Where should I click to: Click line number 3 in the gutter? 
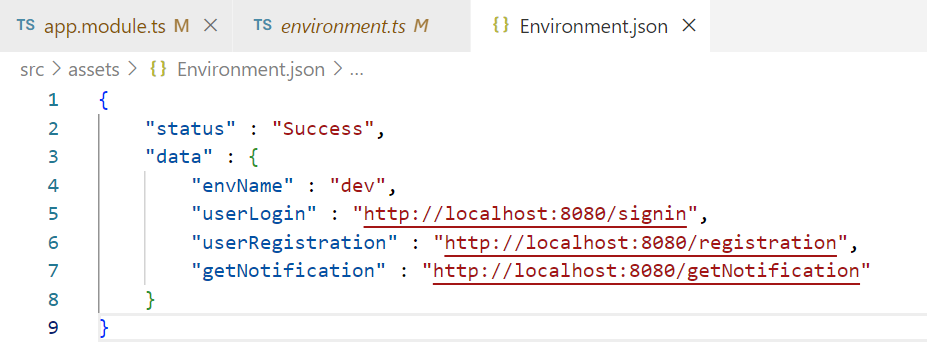point(54,157)
